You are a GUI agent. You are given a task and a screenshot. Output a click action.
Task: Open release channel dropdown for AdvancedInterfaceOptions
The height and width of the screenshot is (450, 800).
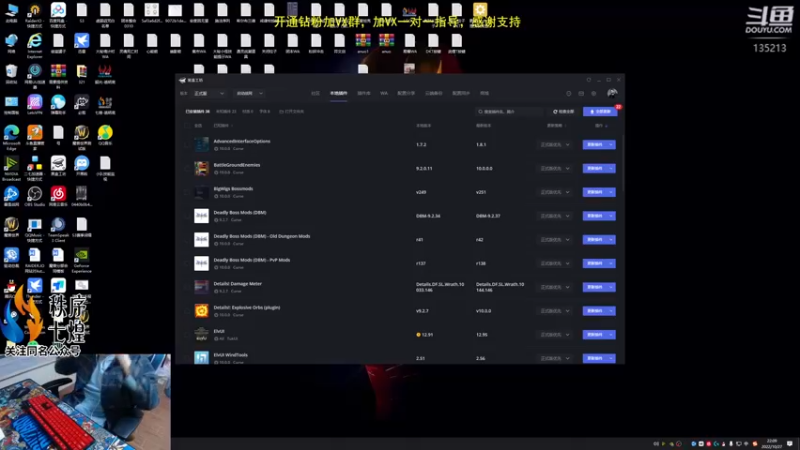click(555, 145)
